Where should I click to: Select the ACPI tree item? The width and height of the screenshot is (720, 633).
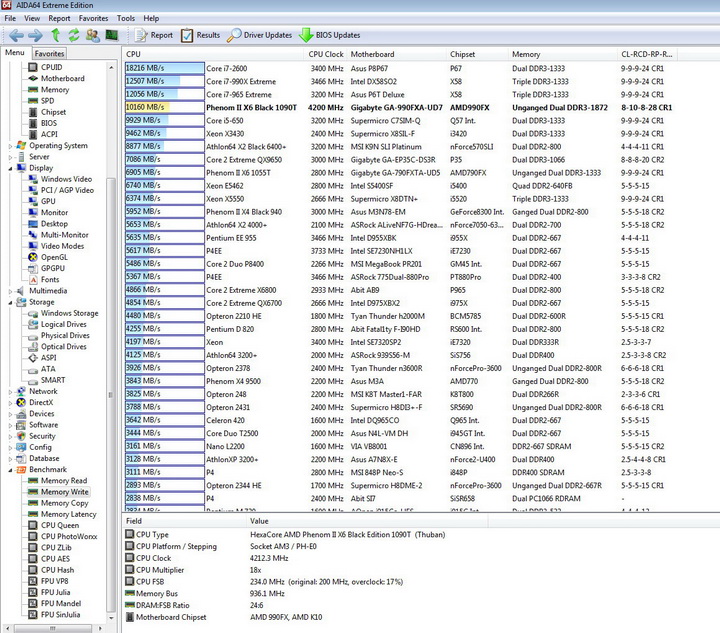[x=49, y=134]
